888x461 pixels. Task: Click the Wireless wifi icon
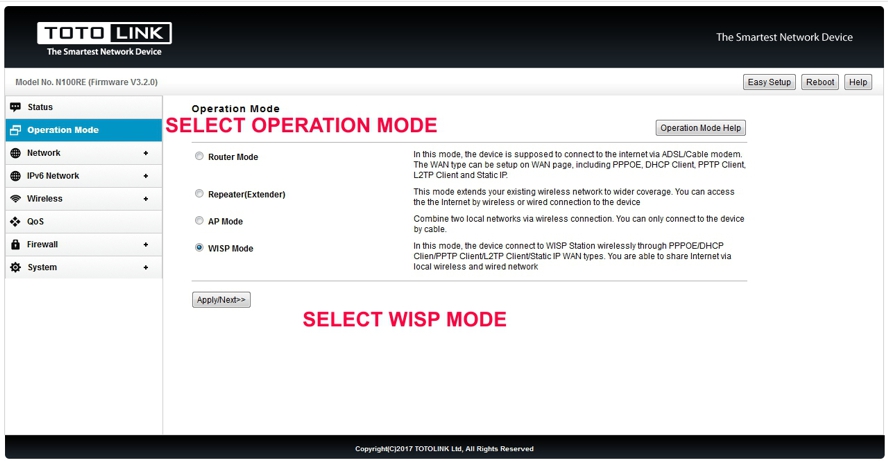[x=15, y=199]
